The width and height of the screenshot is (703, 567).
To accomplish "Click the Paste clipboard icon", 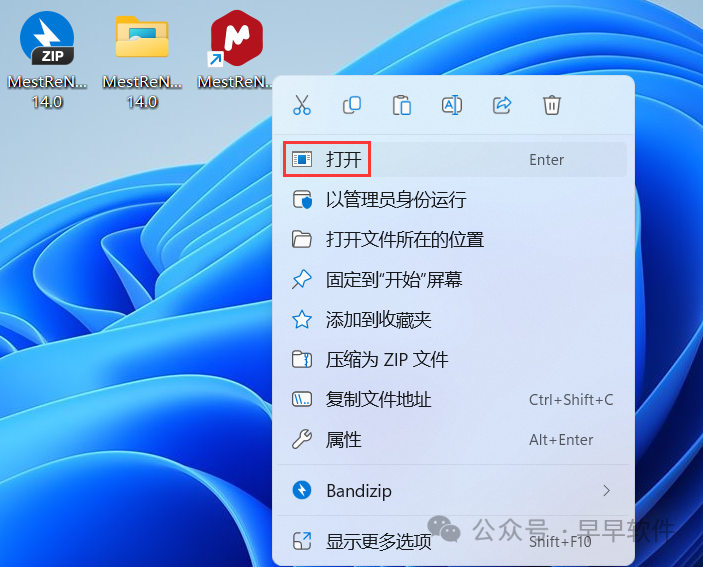I will 402,105.
